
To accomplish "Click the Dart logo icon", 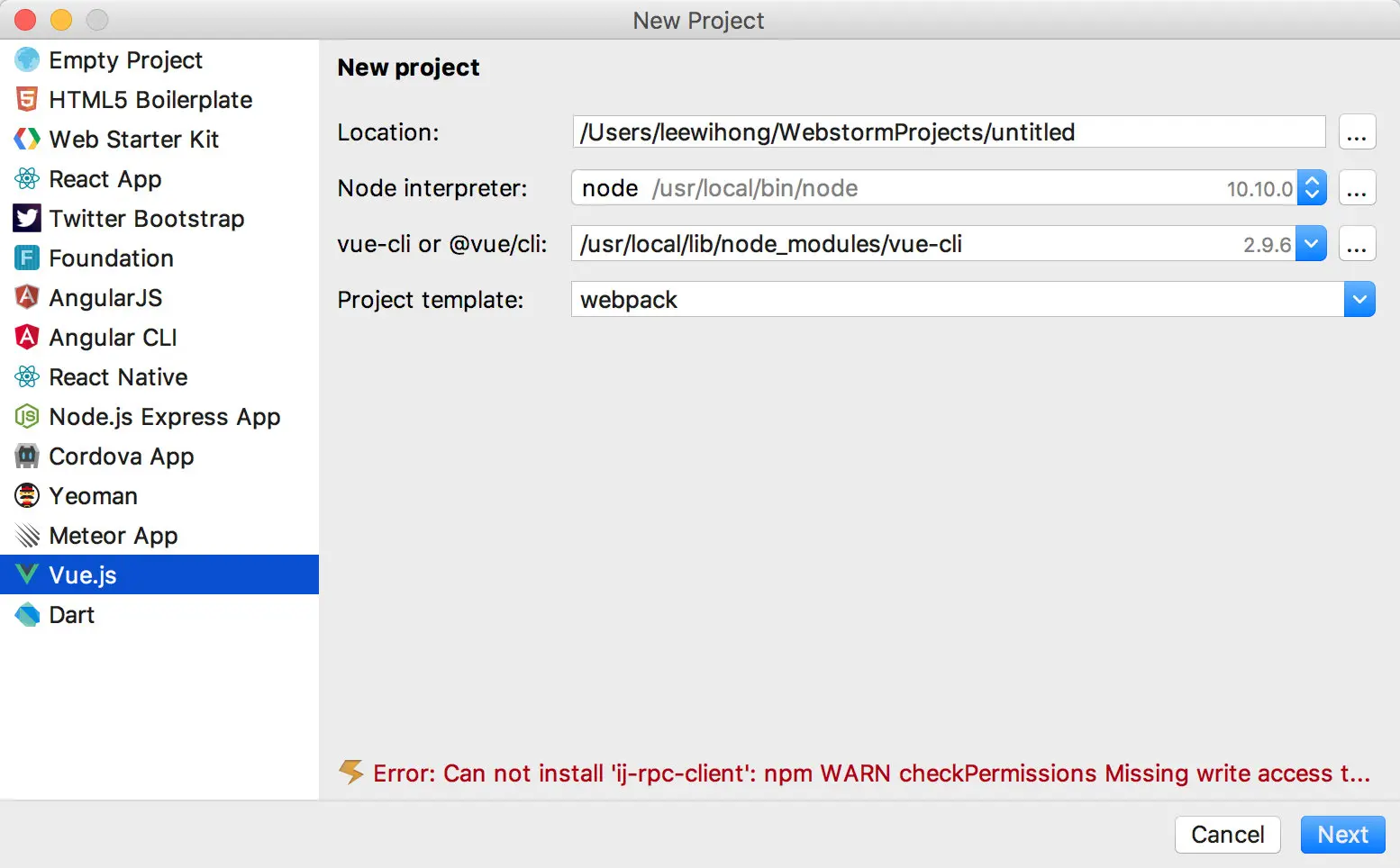I will pyautogui.click(x=27, y=615).
